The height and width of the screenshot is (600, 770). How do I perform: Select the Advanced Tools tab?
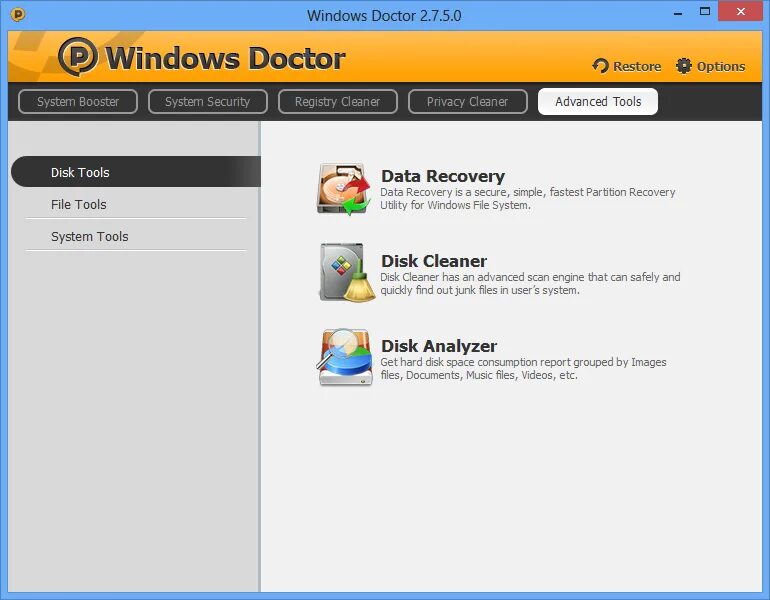coord(598,102)
